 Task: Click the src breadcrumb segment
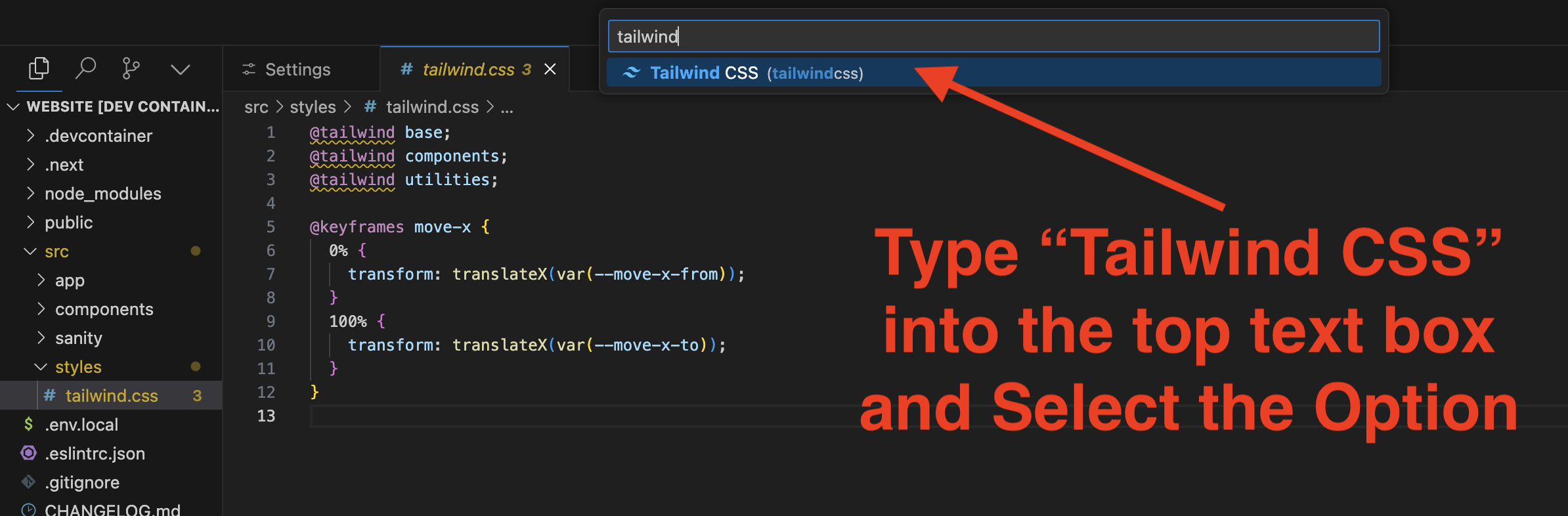(256, 107)
